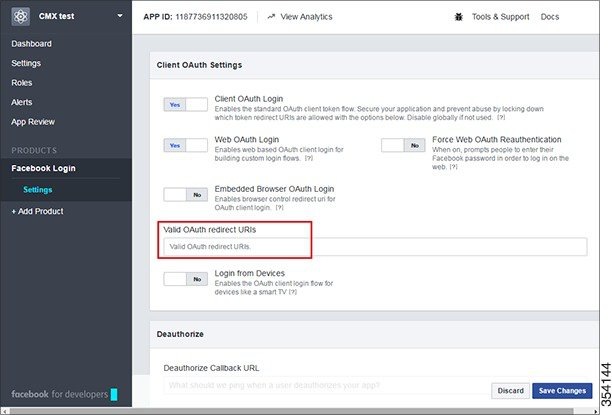Open Alerts in the sidebar
Image resolution: width=612 pixels, height=415 pixels.
(21, 102)
